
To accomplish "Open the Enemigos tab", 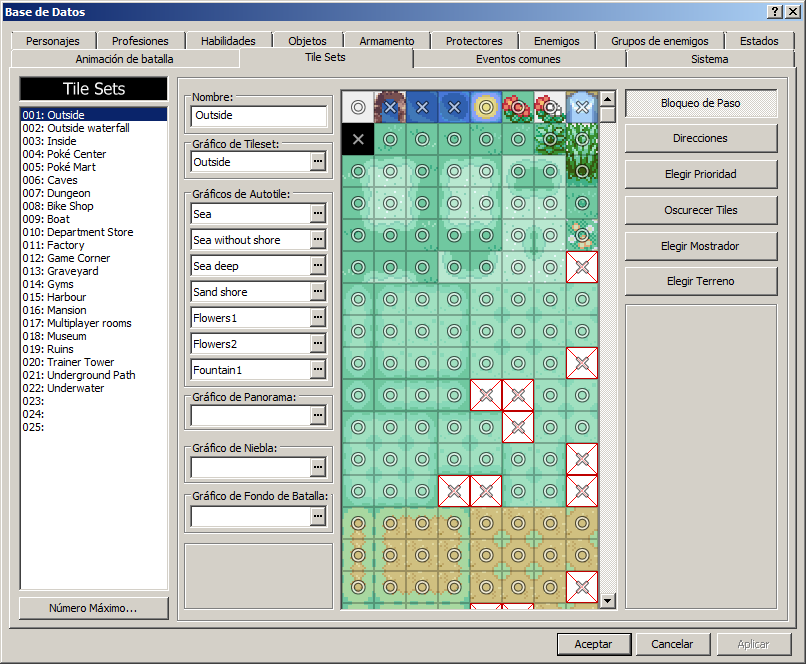I will (x=556, y=41).
